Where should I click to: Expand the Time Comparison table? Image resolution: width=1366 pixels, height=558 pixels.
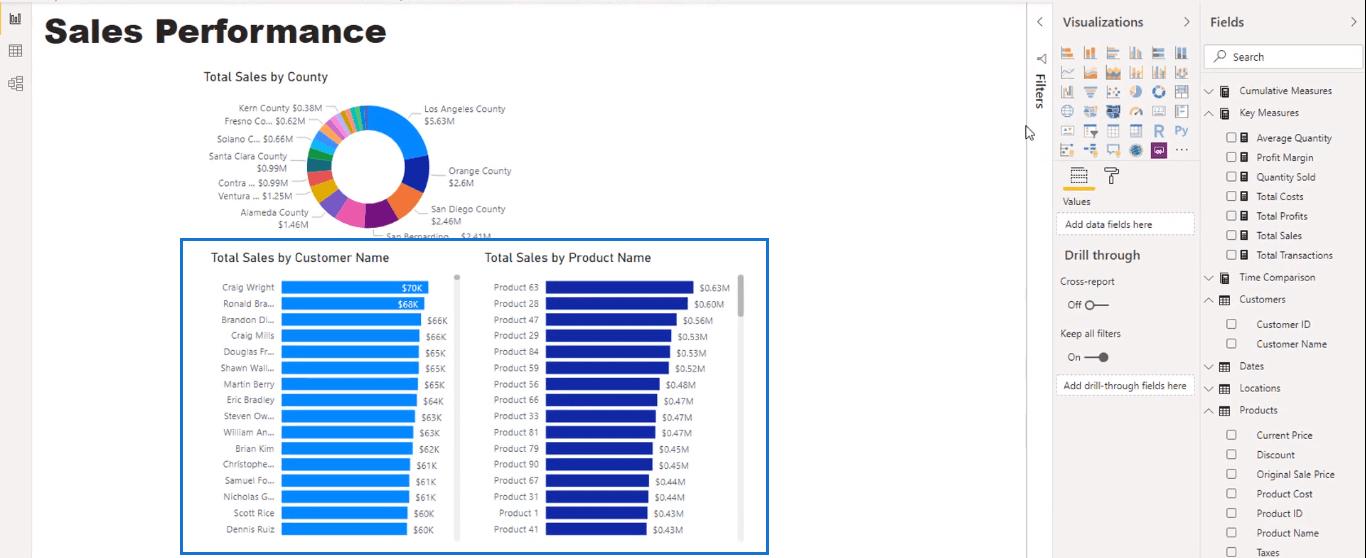1209,278
